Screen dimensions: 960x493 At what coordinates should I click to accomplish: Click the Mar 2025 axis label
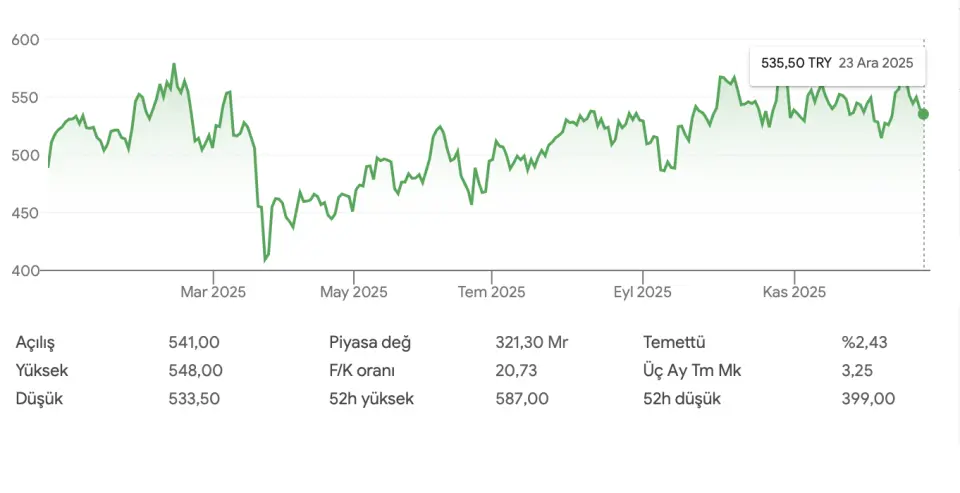coord(213,292)
